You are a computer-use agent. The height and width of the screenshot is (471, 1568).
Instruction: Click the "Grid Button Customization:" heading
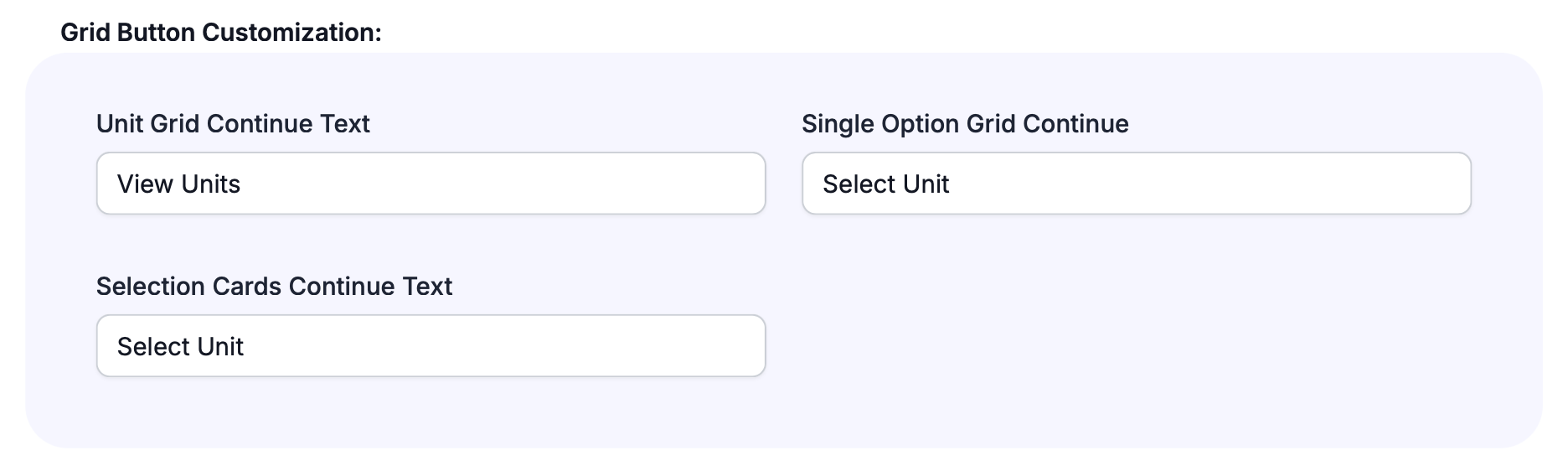221,33
